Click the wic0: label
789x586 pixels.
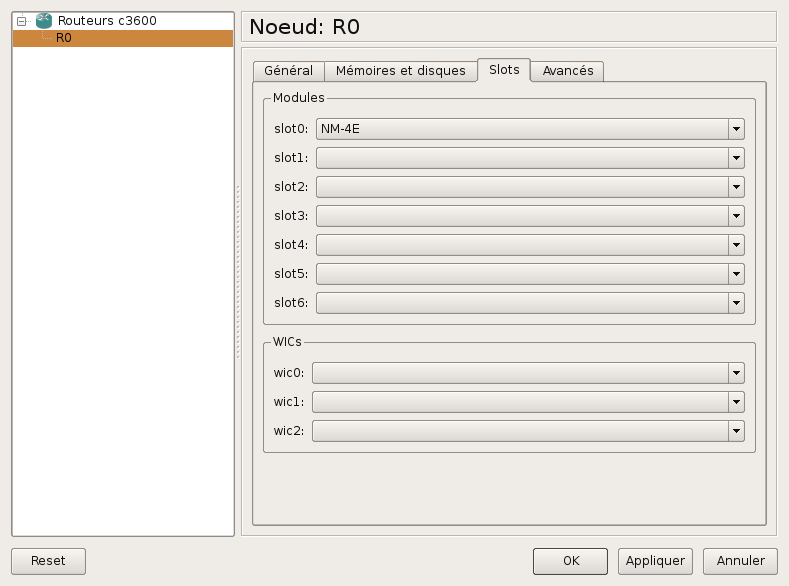pos(289,373)
